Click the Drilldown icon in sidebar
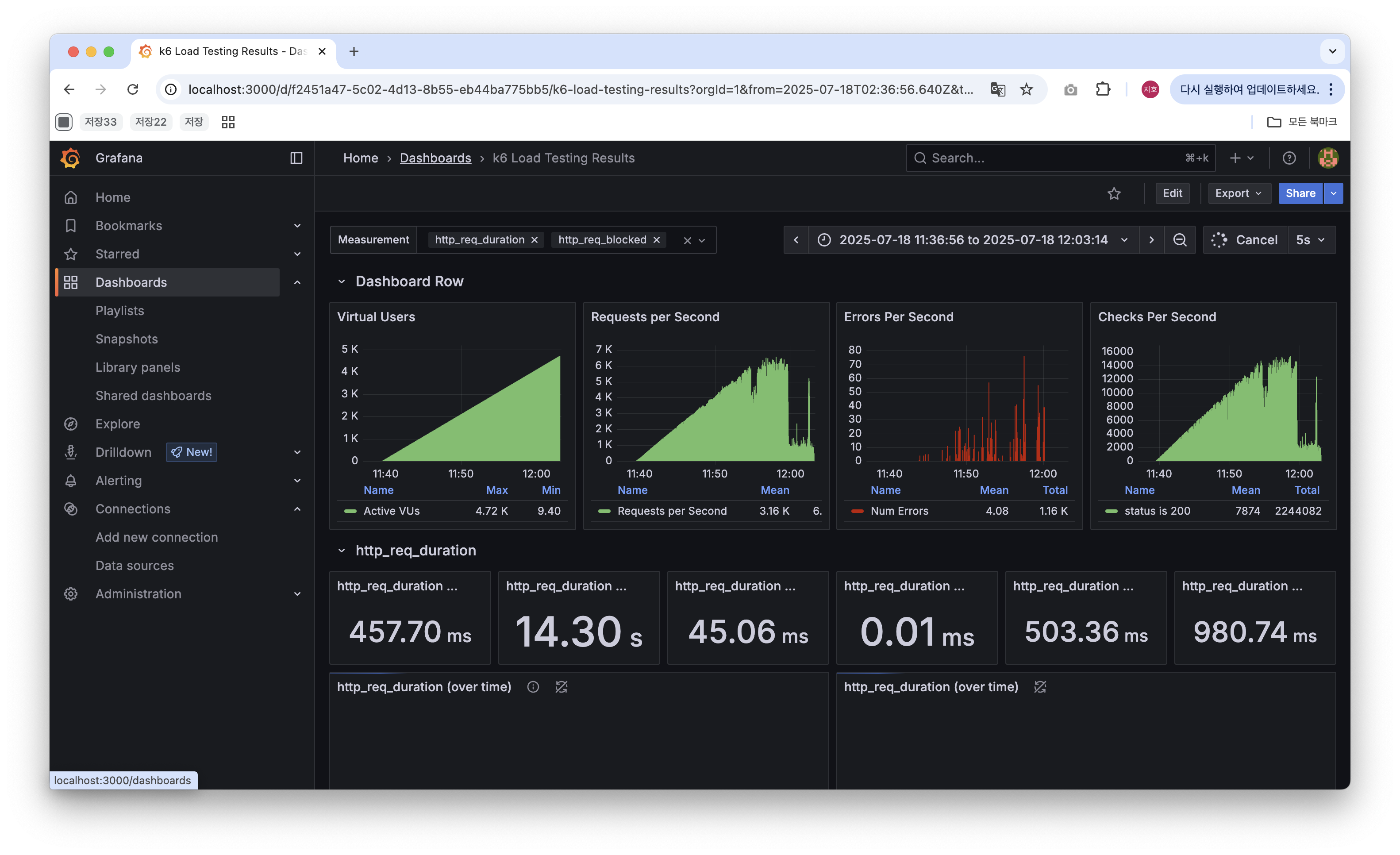This screenshot has width=1400, height=855. point(70,452)
